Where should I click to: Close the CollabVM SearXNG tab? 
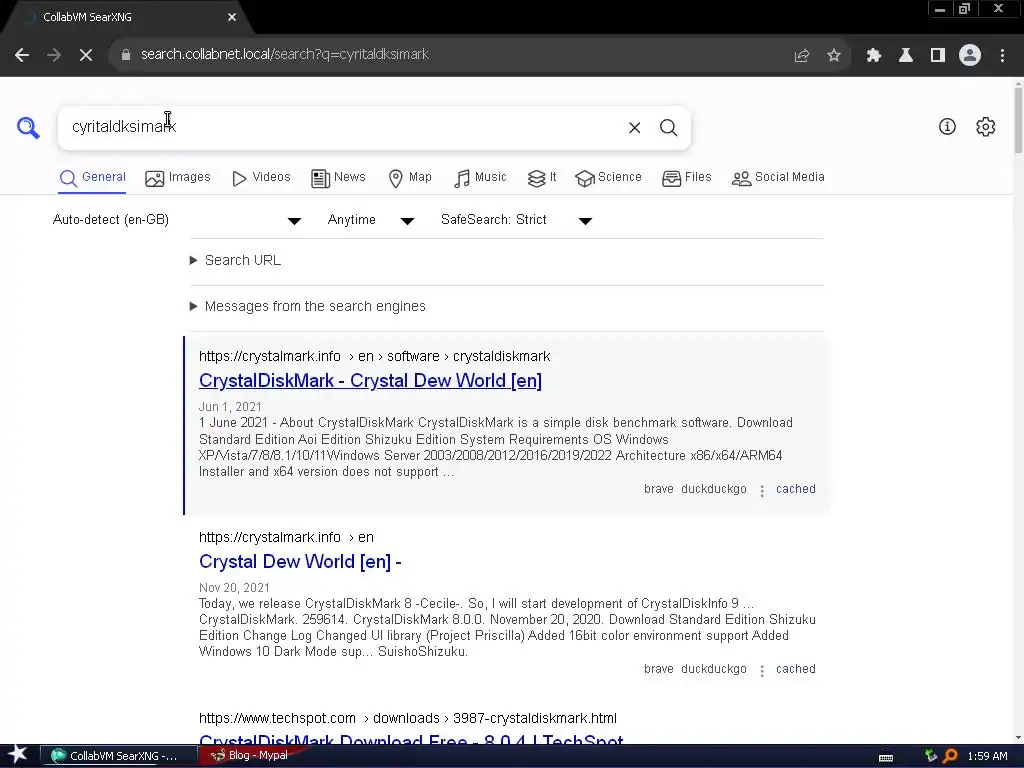[x=232, y=18]
